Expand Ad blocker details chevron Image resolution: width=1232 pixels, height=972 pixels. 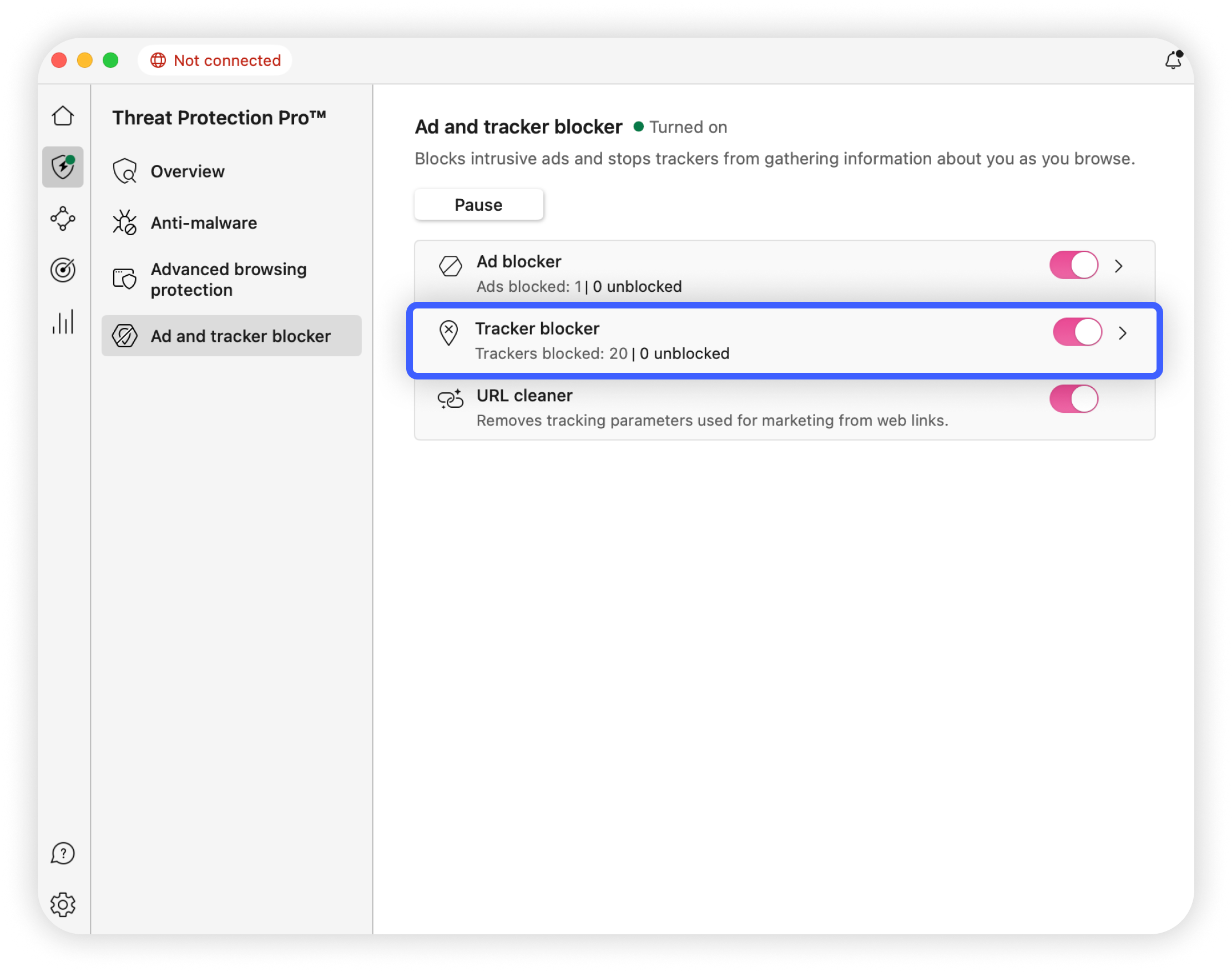(x=1119, y=266)
